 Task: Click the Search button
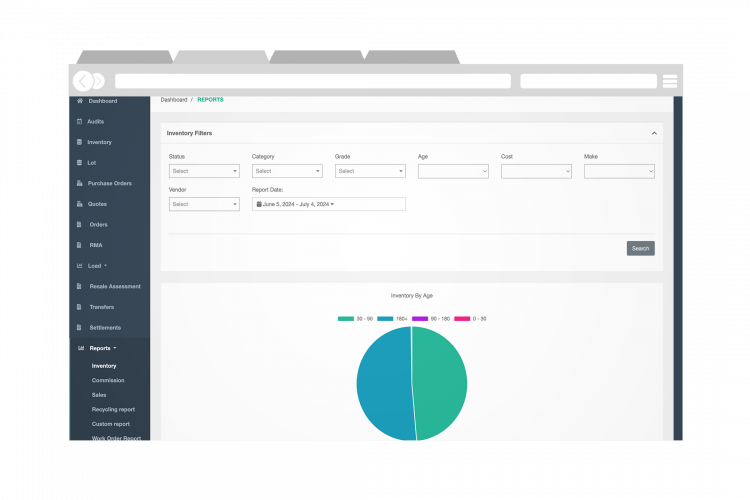(640, 248)
